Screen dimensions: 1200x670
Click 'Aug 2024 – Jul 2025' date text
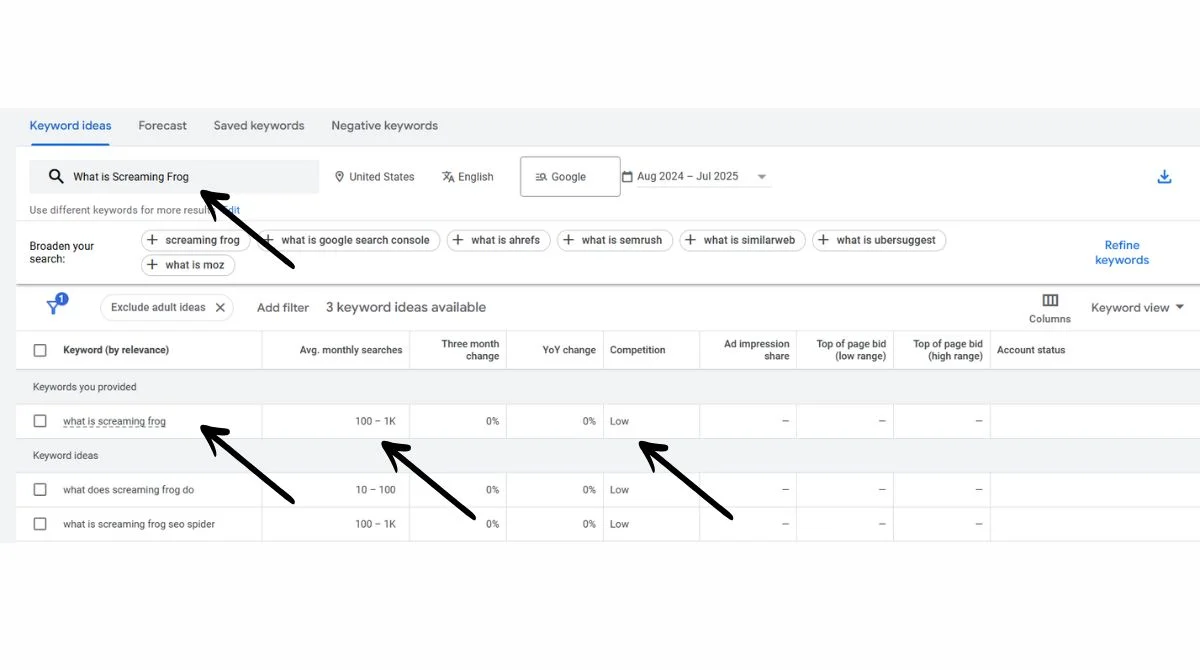click(688, 176)
